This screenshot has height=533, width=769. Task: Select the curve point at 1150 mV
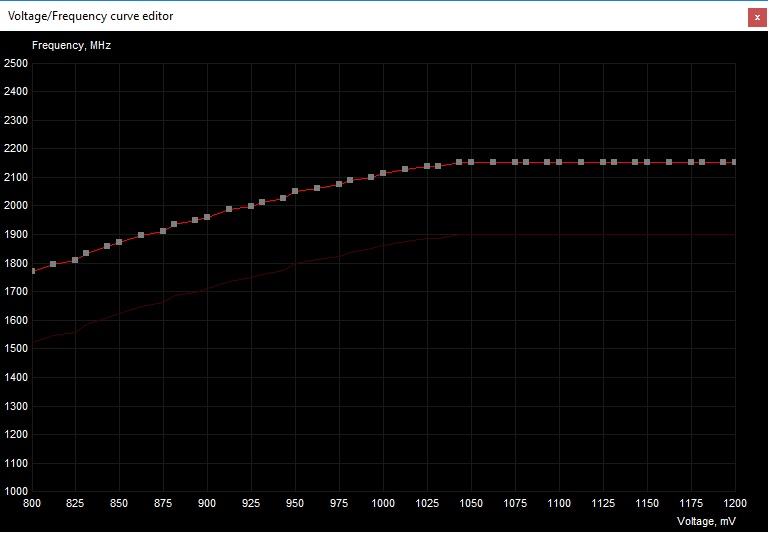(647, 162)
